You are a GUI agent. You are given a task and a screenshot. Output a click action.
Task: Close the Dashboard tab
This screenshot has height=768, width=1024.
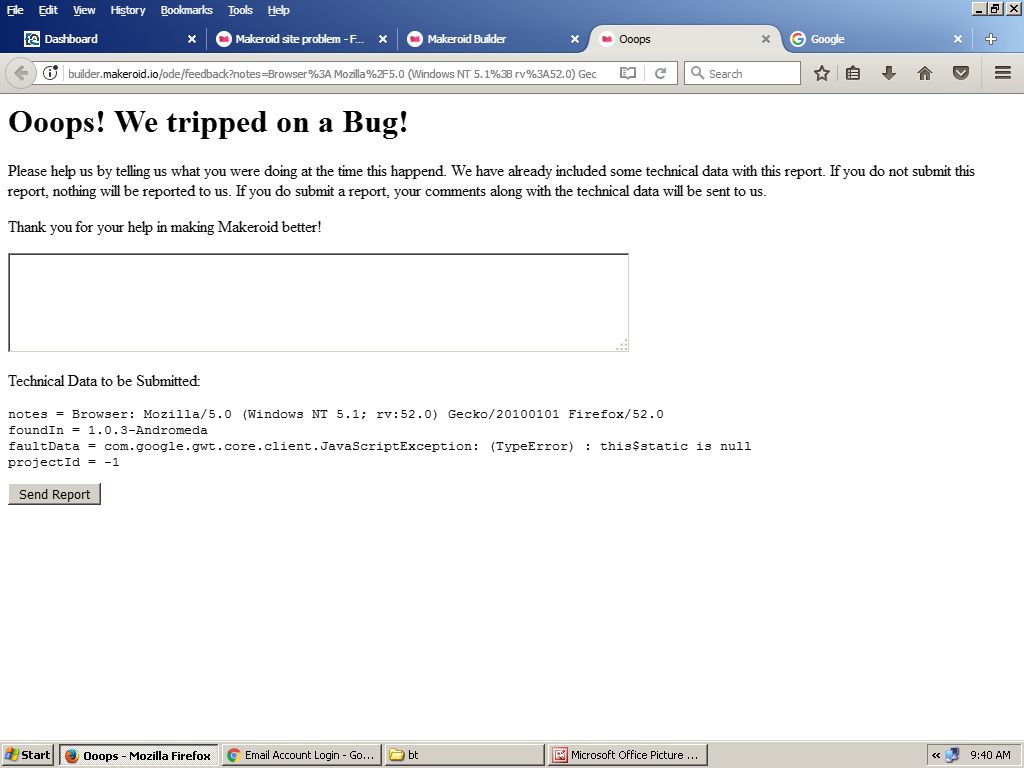191,39
